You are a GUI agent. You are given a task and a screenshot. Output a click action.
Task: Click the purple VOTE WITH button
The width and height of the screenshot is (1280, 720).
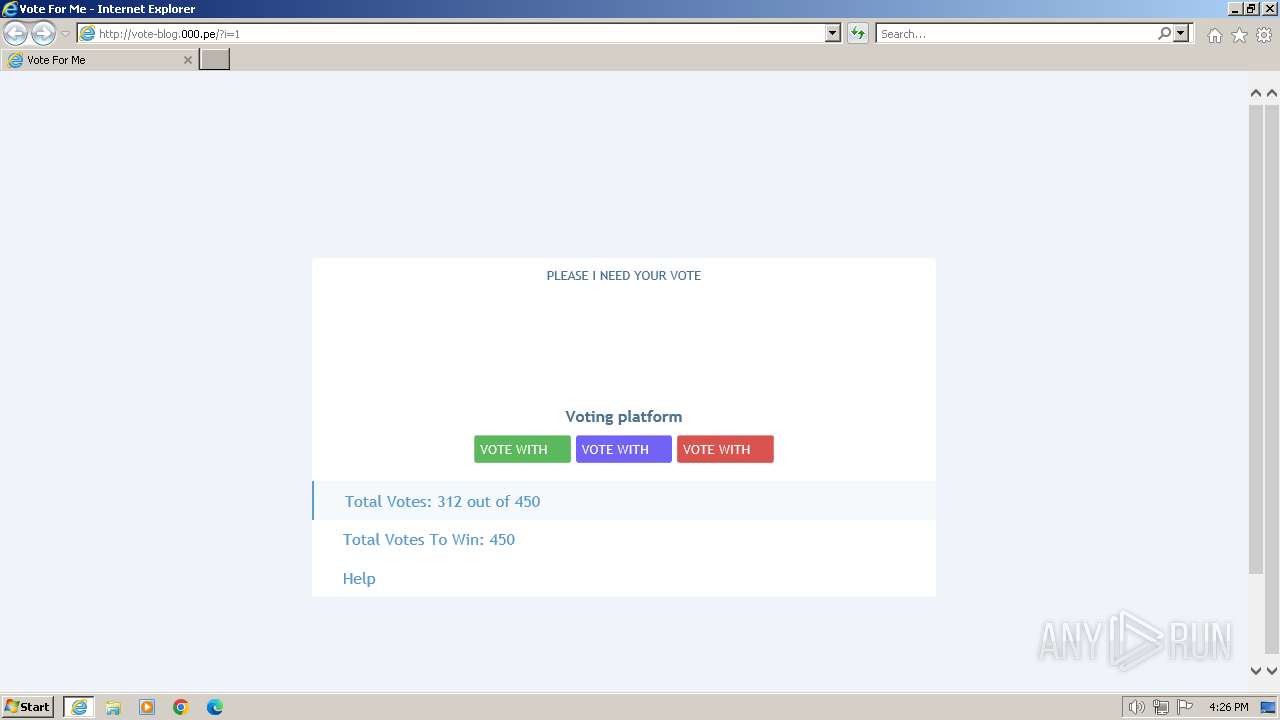(x=623, y=449)
